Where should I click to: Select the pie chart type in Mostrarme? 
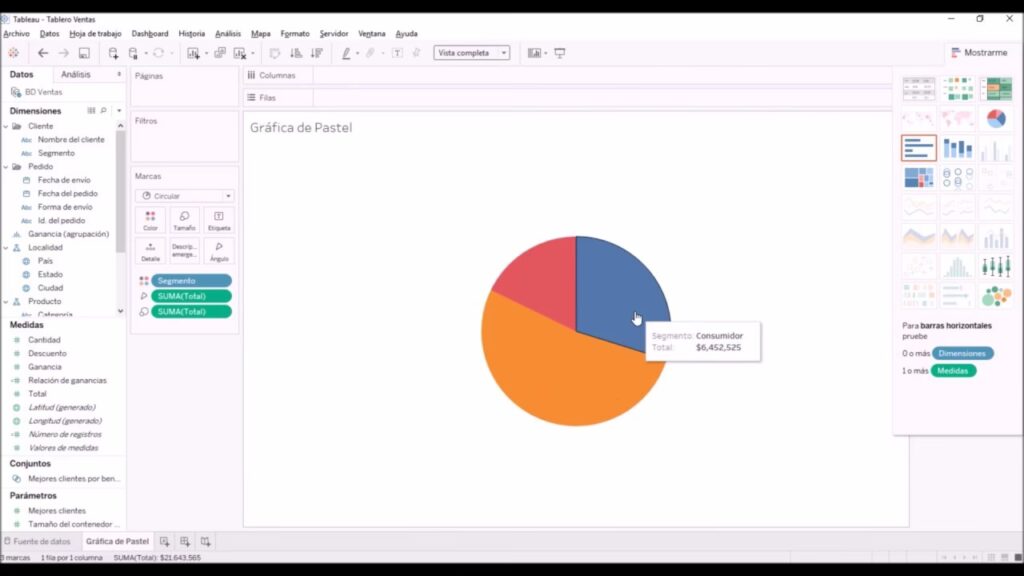(996, 119)
